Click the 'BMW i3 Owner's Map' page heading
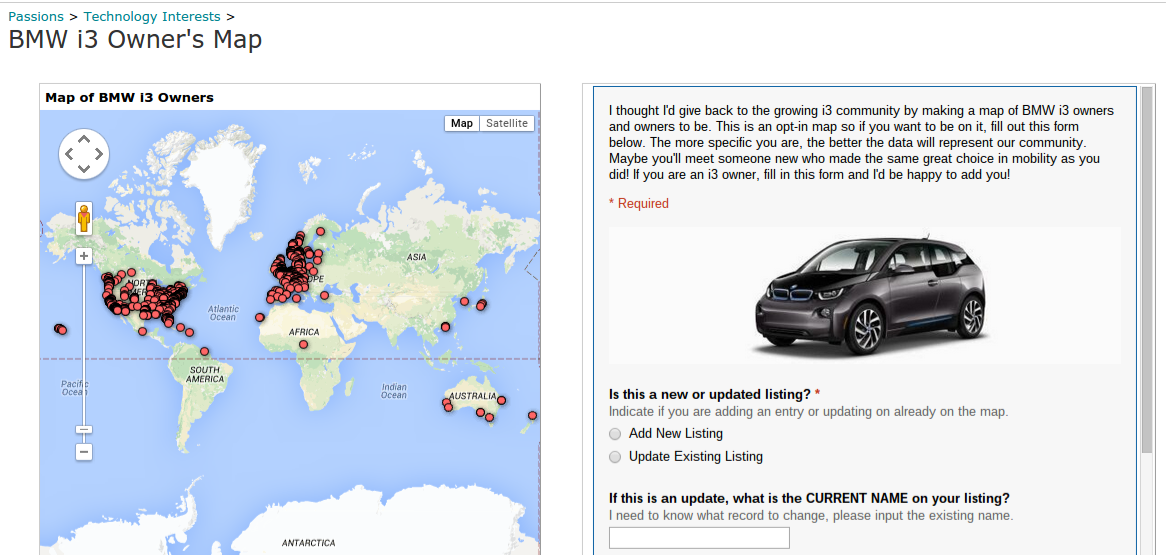 (x=135, y=39)
